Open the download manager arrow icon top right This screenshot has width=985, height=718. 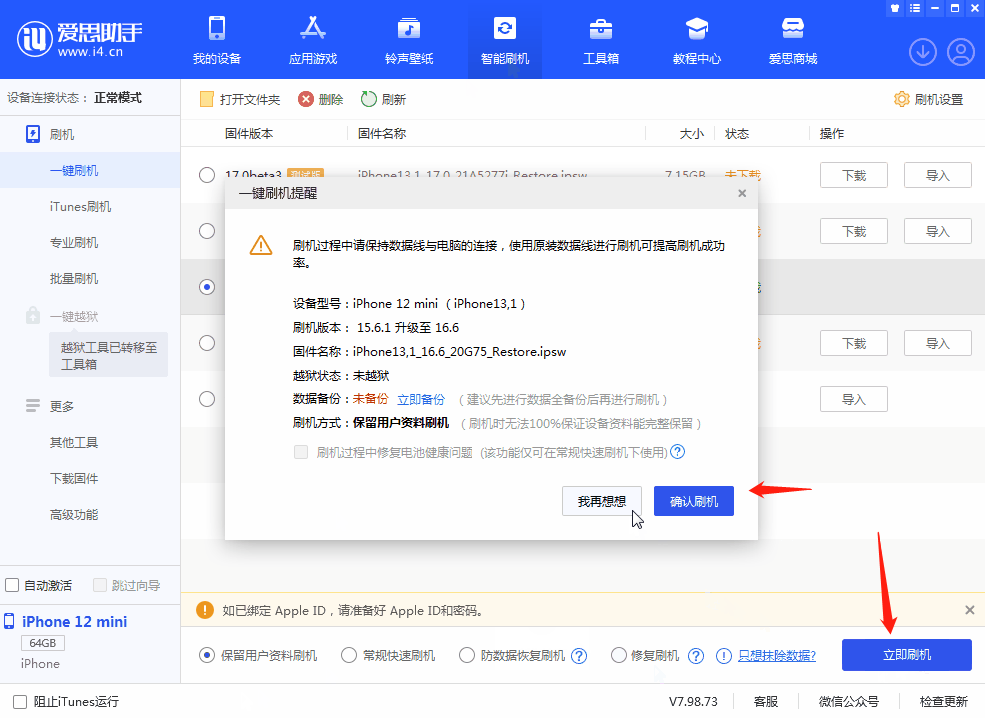(x=922, y=52)
